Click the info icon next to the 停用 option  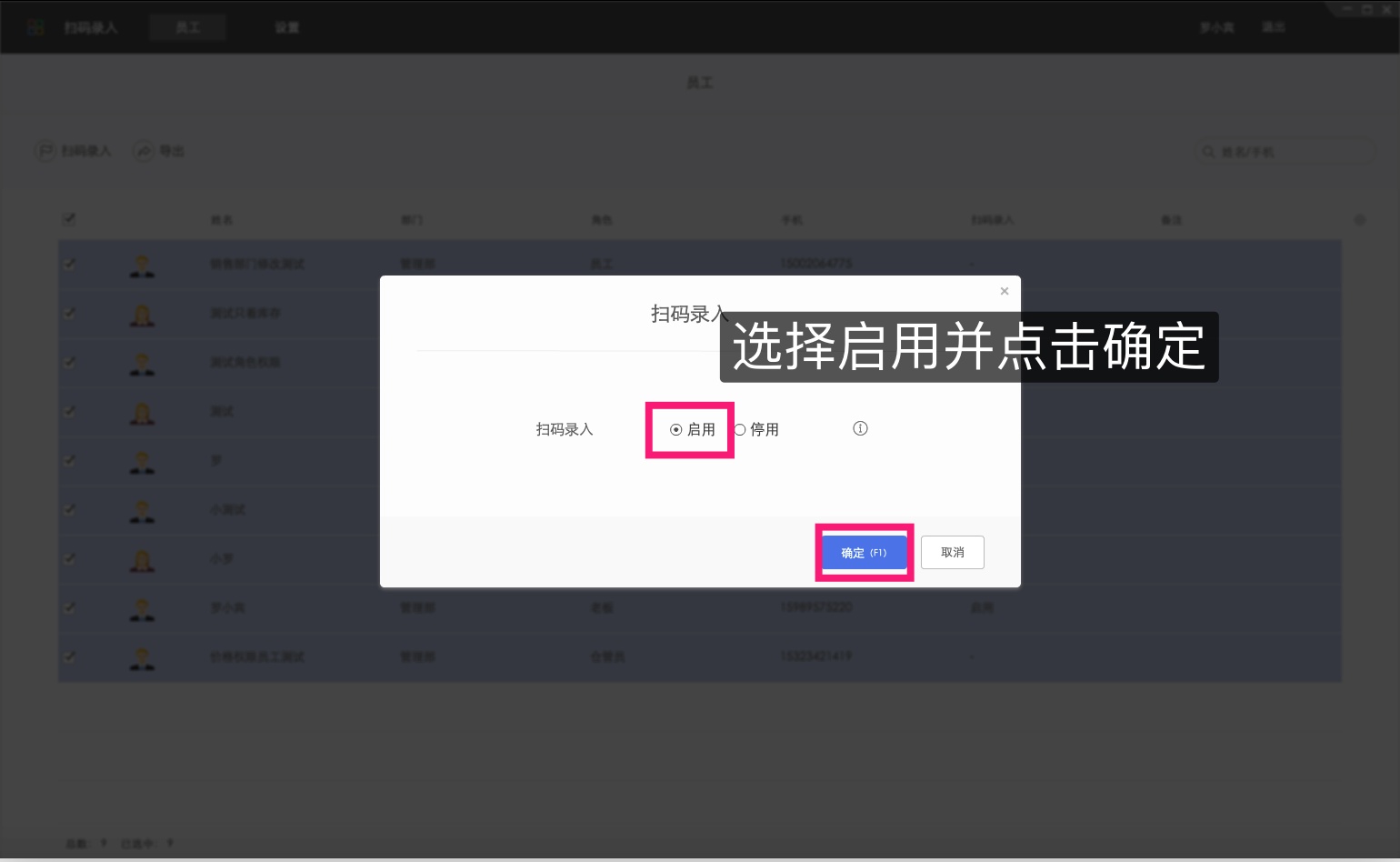[860, 428]
